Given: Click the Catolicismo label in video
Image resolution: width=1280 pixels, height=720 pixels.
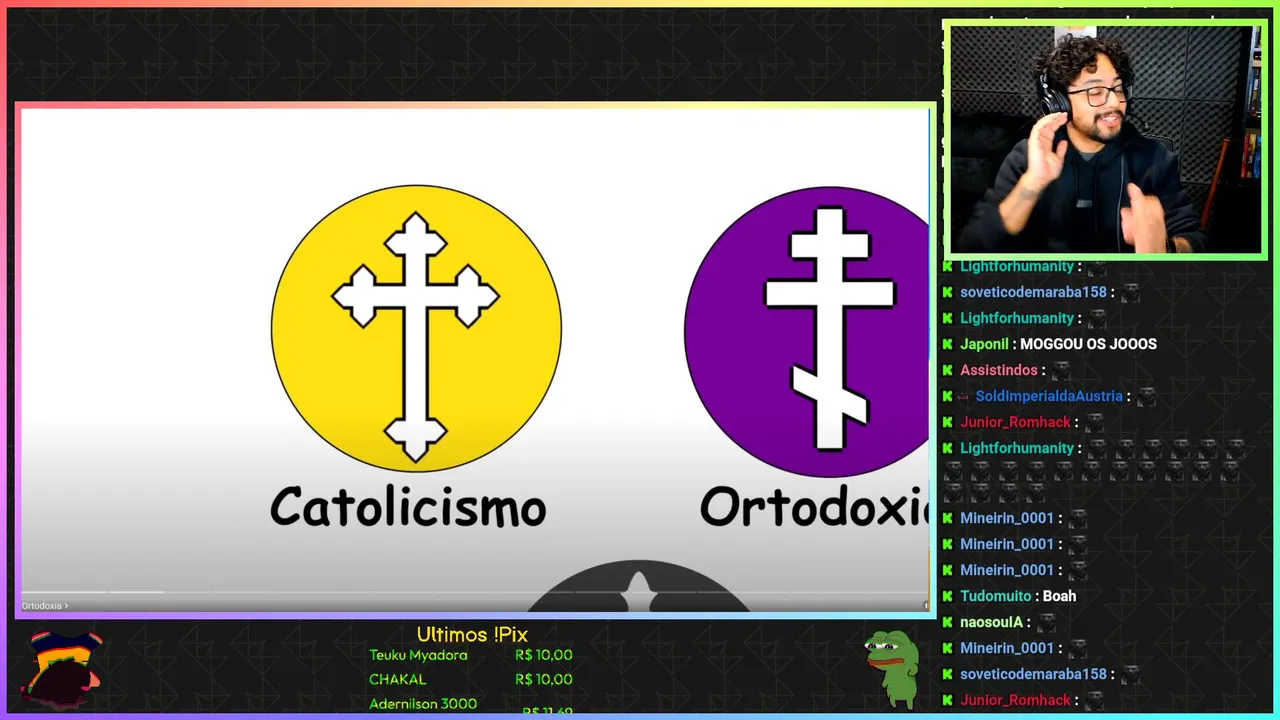Looking at the screenshot, I should (x=408, y=507).
